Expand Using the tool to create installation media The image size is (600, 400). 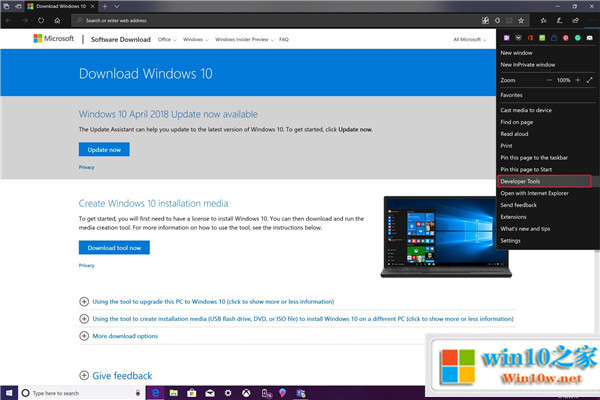(296, 318)
